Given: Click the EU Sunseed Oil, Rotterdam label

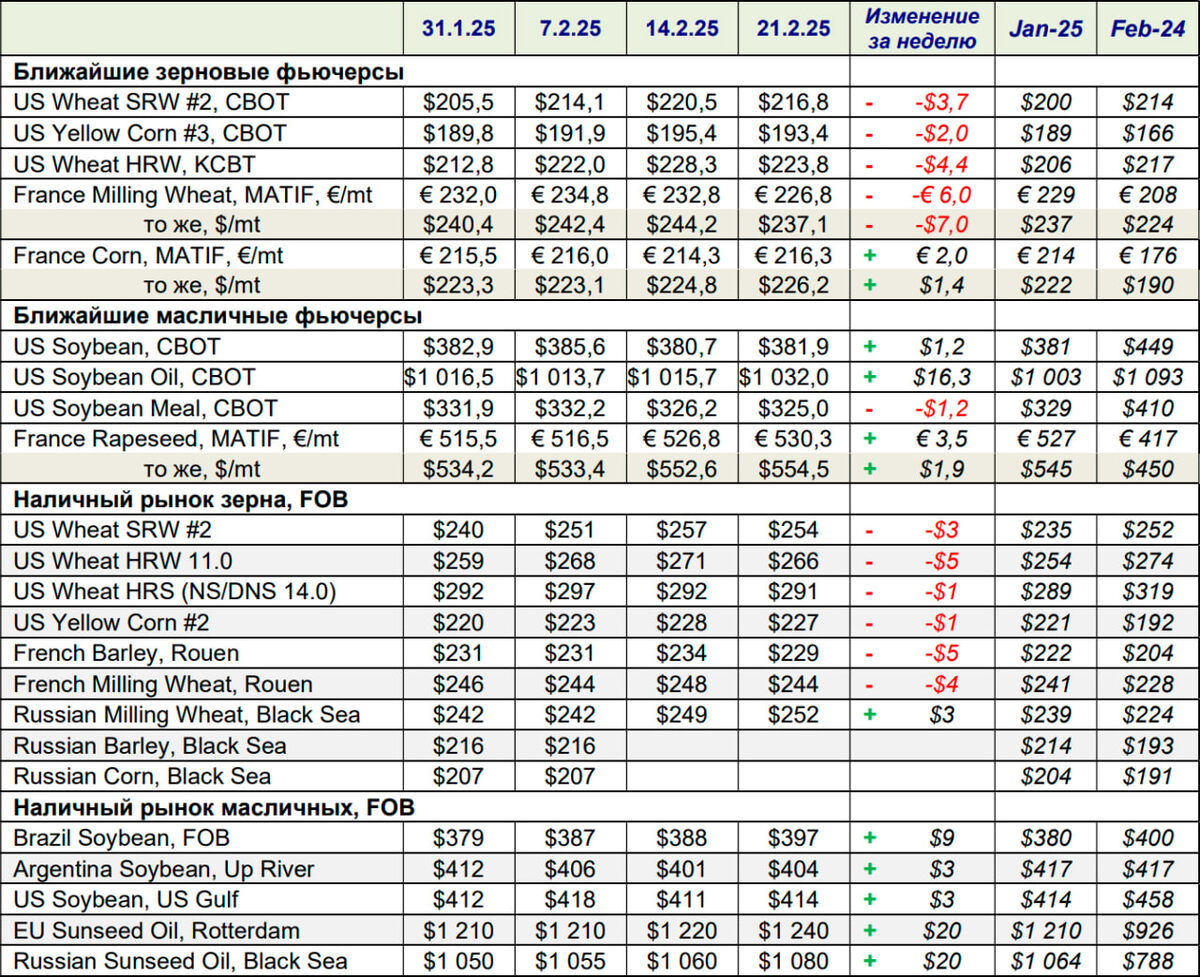Looking at the screenshot, I should [156, 930].
